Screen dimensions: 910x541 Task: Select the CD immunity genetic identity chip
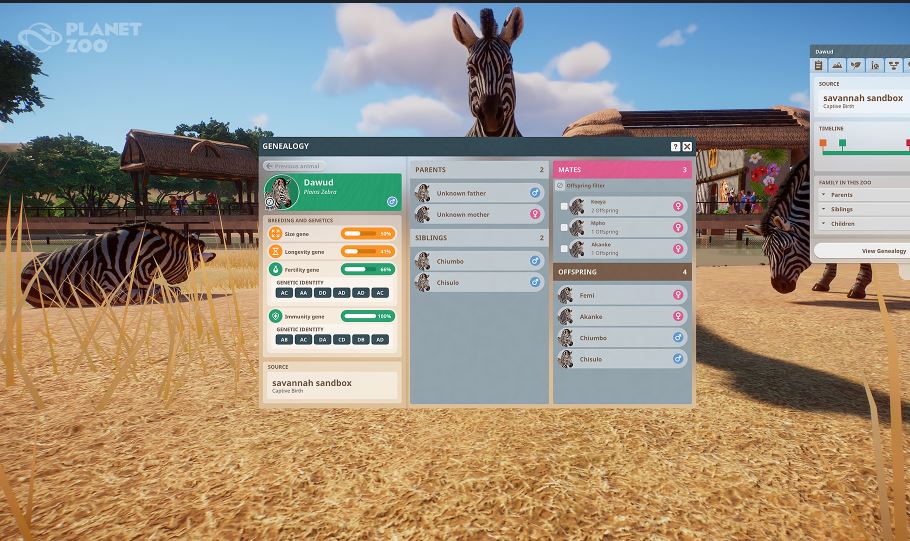(x=341, y=340)
